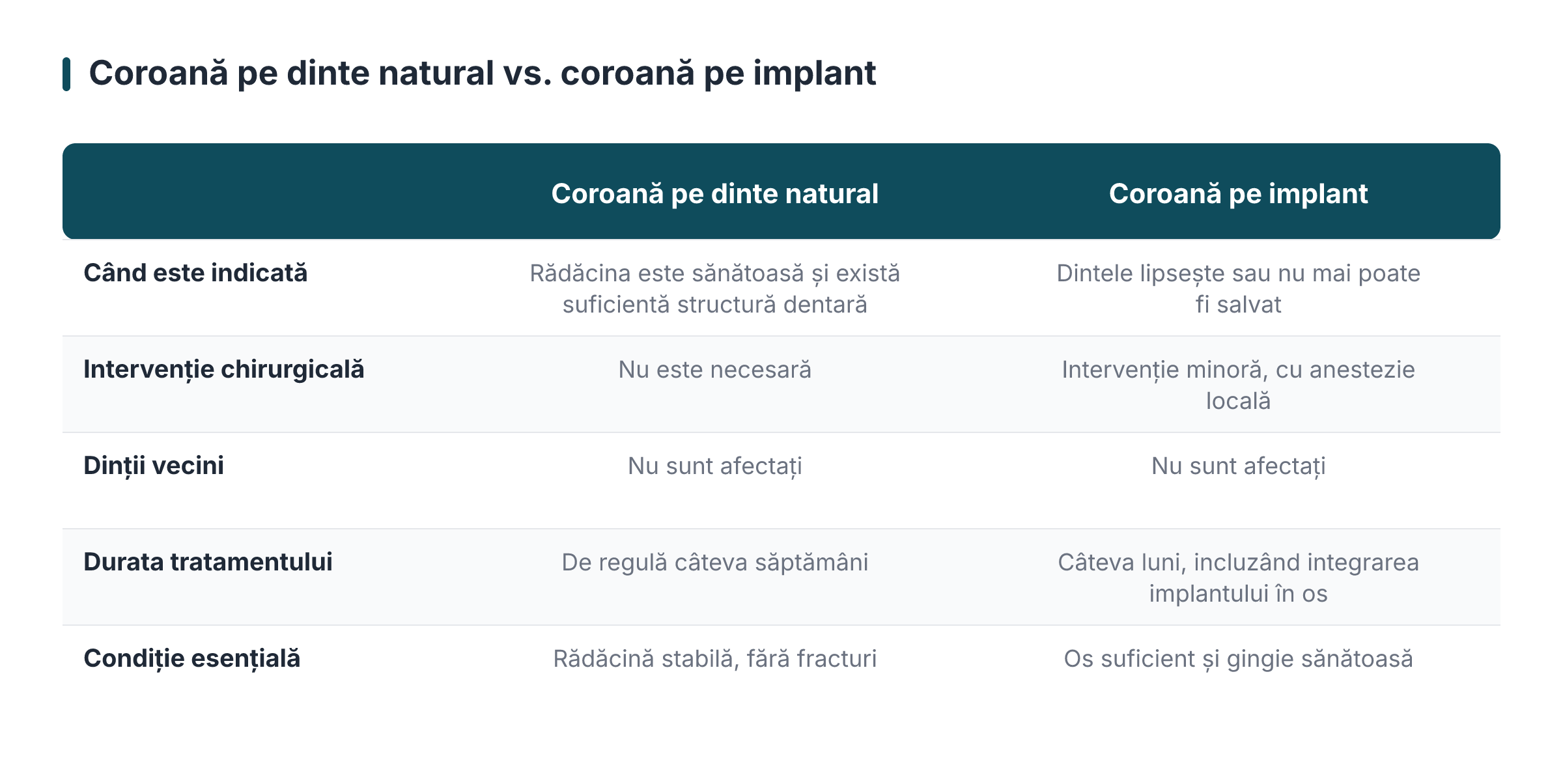
Task: Select the 'Coroană pe implant' column header
Action: pyautogui.click(x=1238, y=194)
